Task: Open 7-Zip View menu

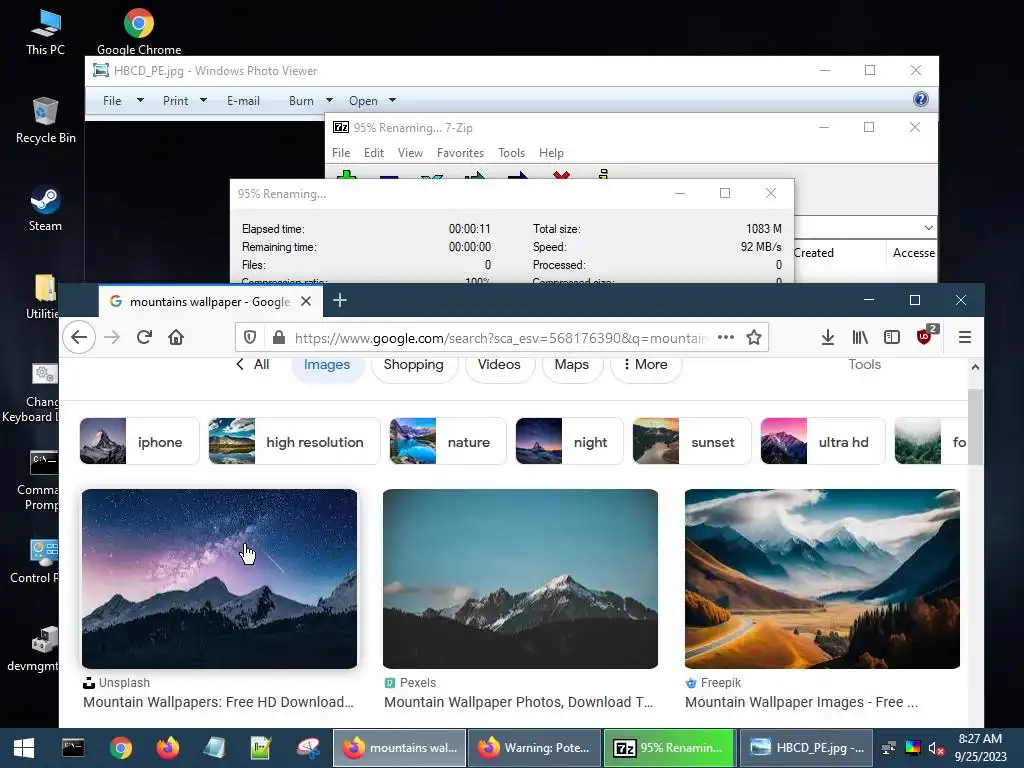Action: (410, 153)
